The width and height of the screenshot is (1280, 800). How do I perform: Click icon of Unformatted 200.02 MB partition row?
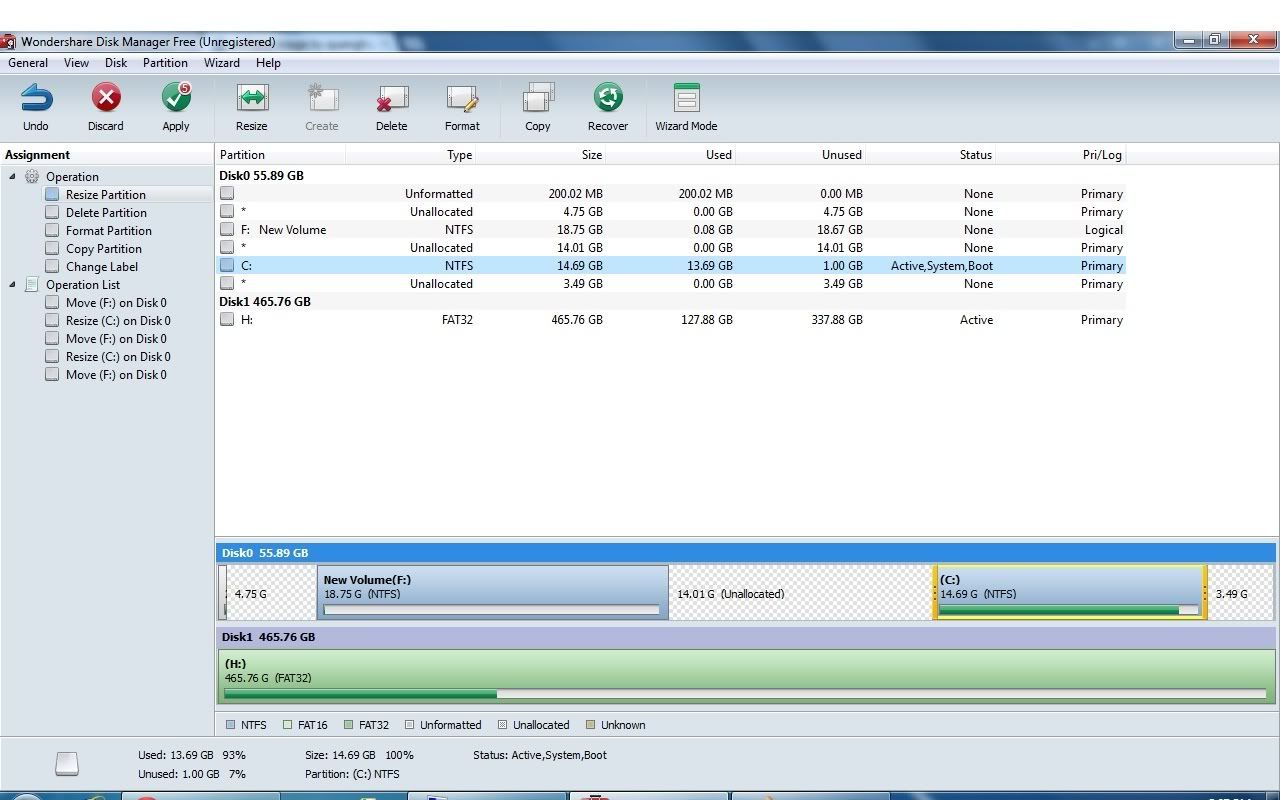tap(227, 193)
